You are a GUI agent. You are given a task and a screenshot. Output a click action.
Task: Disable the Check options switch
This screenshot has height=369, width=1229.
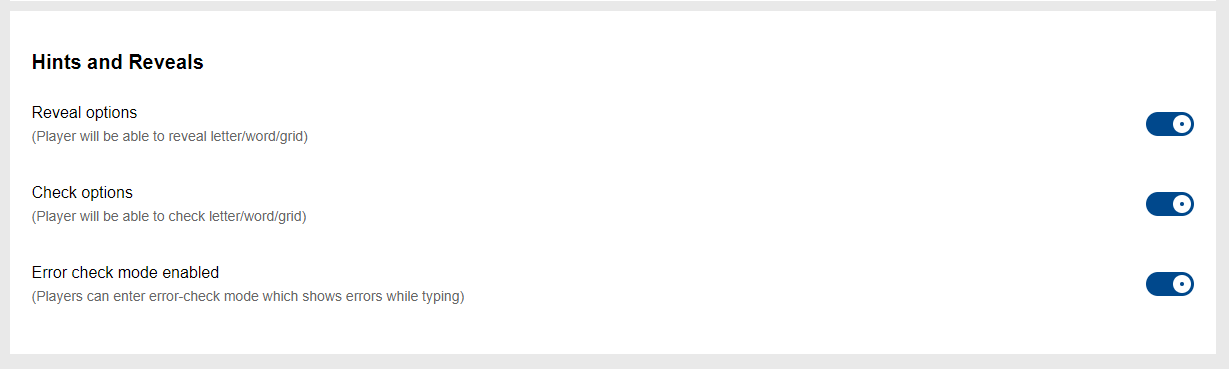point(1170,204)
